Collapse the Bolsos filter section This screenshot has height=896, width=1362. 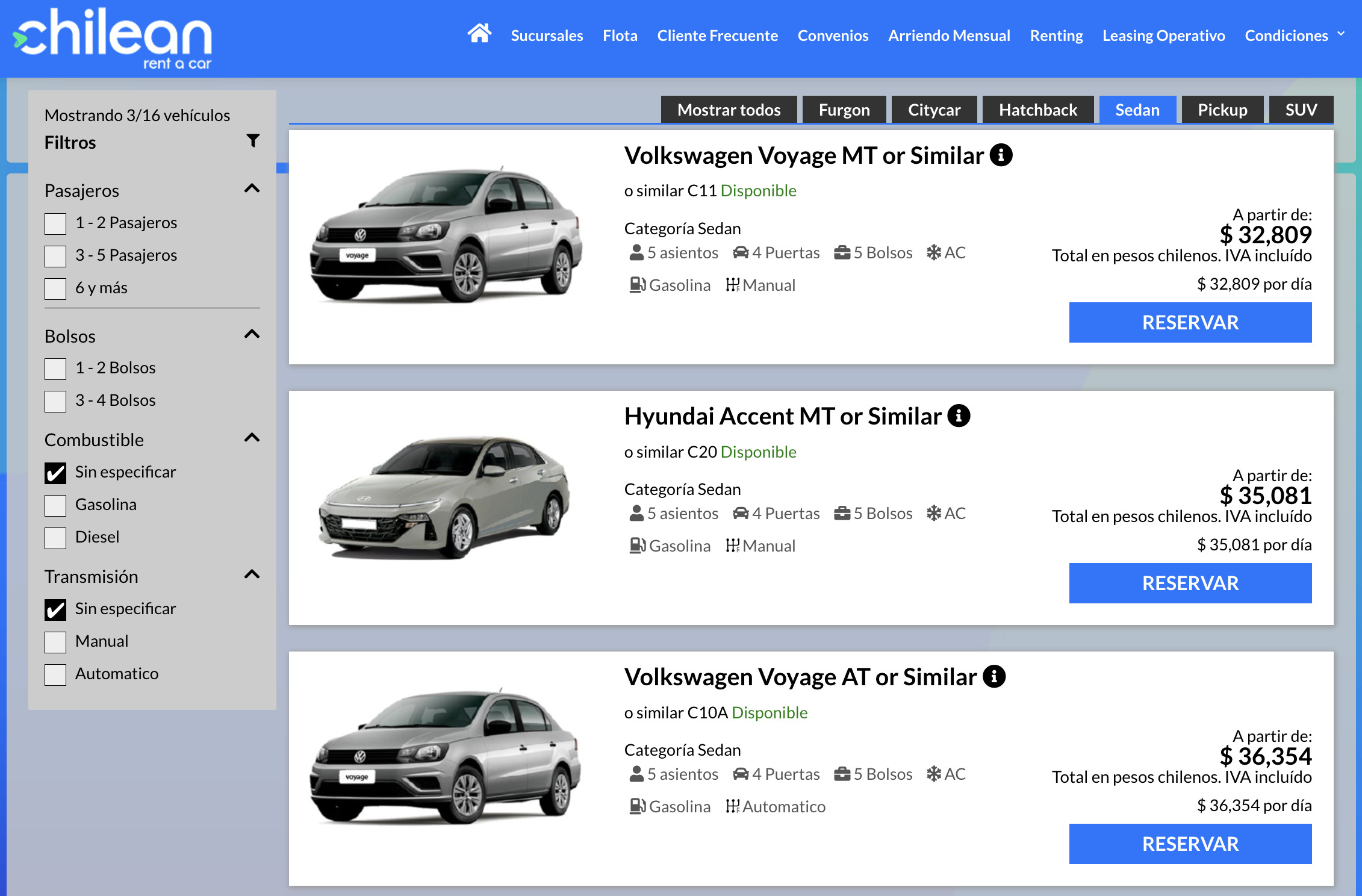252,334
